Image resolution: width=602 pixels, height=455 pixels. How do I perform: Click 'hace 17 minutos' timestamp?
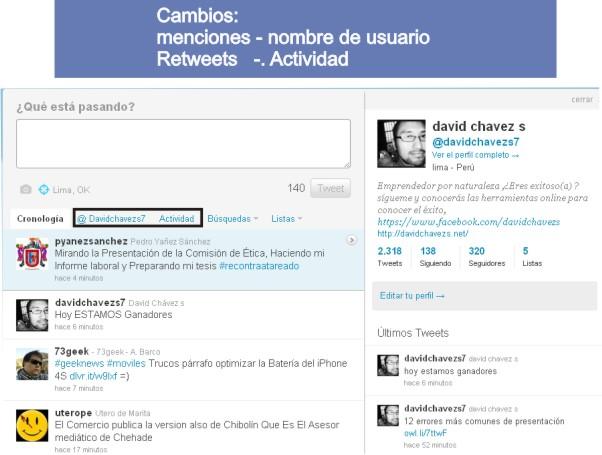(81, 449)
